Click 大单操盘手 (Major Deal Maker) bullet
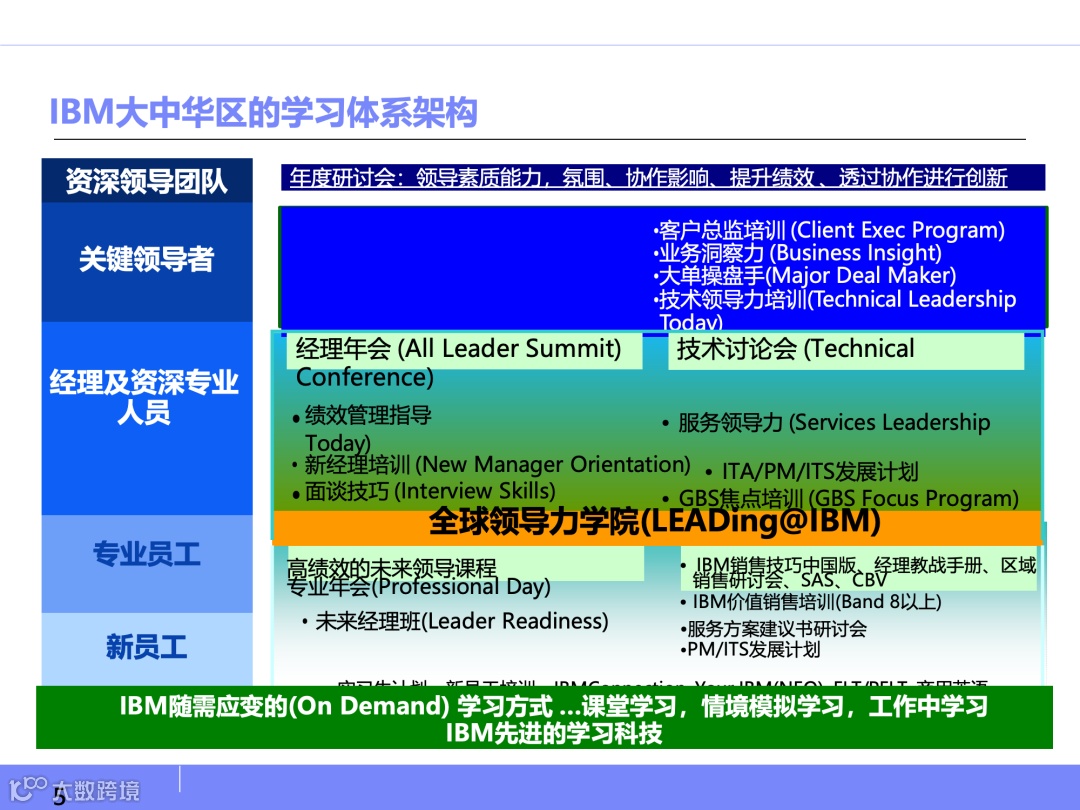 [804, 276]
